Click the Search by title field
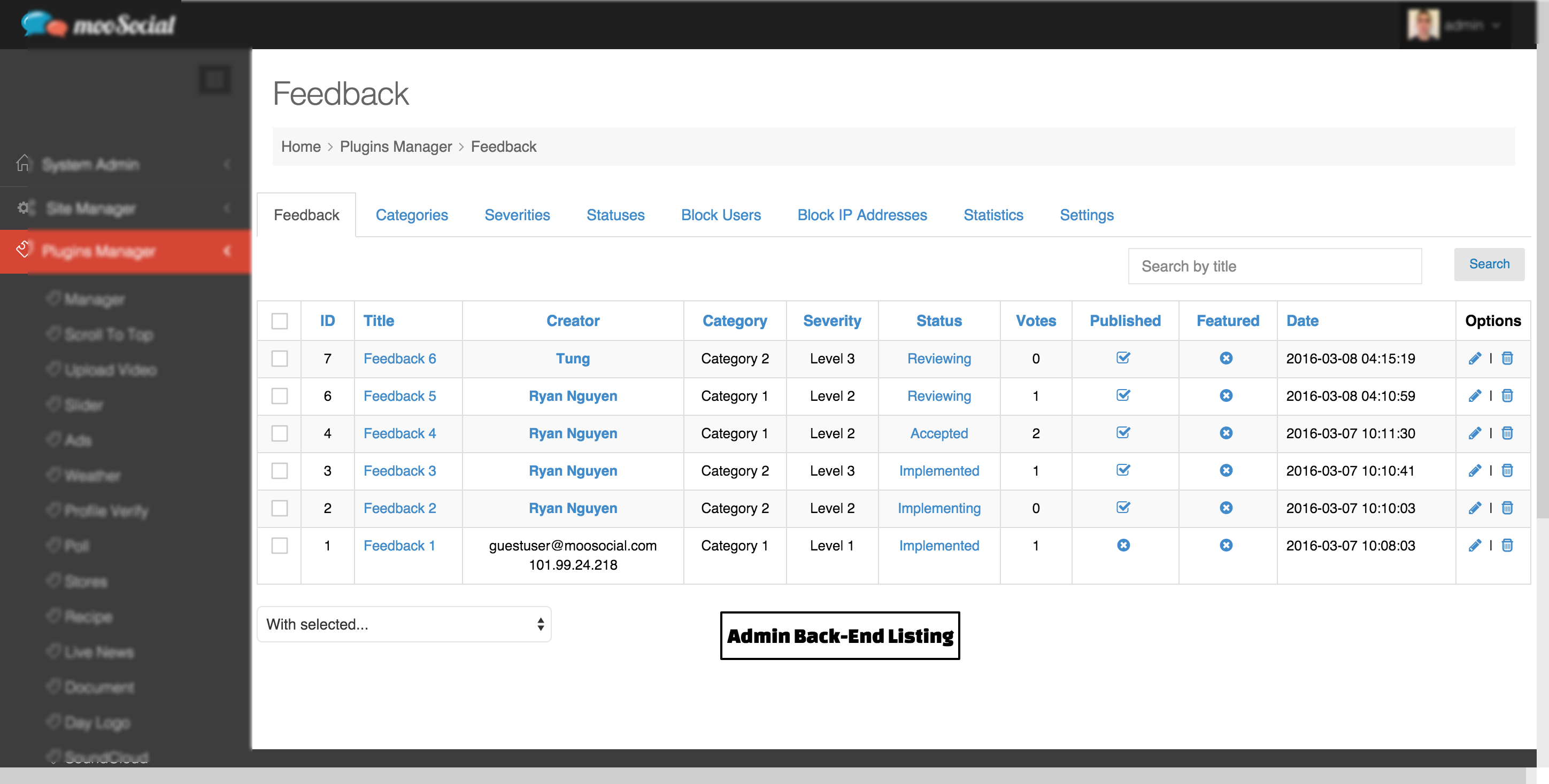The width and height of the screenshot is (1549, 784). pyautogui.click(x=1275, y=266)
